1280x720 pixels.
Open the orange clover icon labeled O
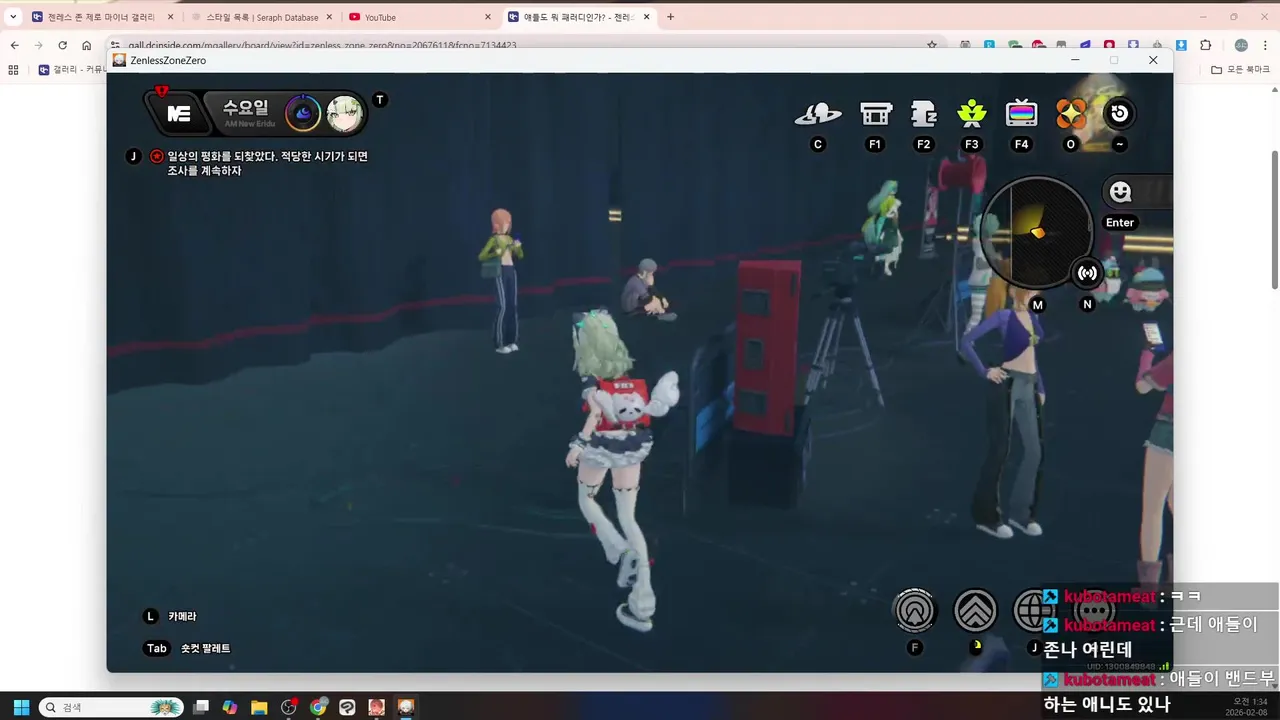click(1071, 114)
